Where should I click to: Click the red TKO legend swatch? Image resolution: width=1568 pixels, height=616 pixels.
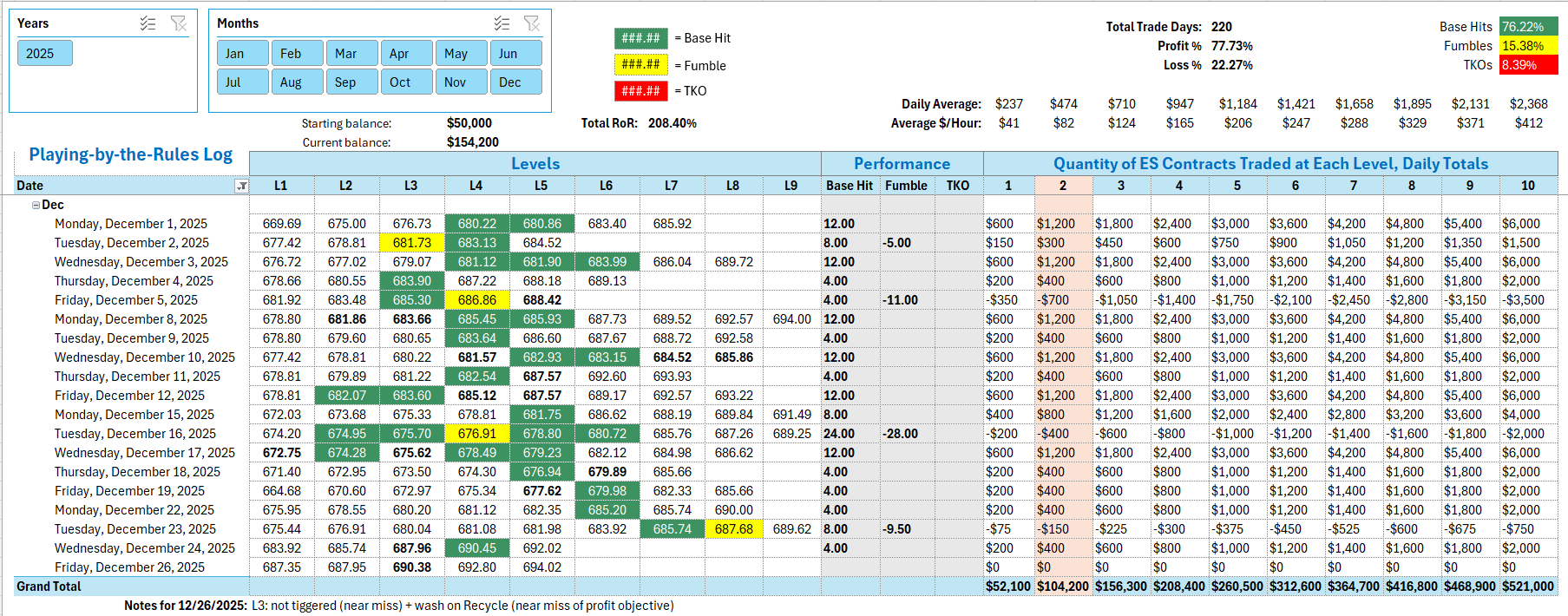coord(640,91)
